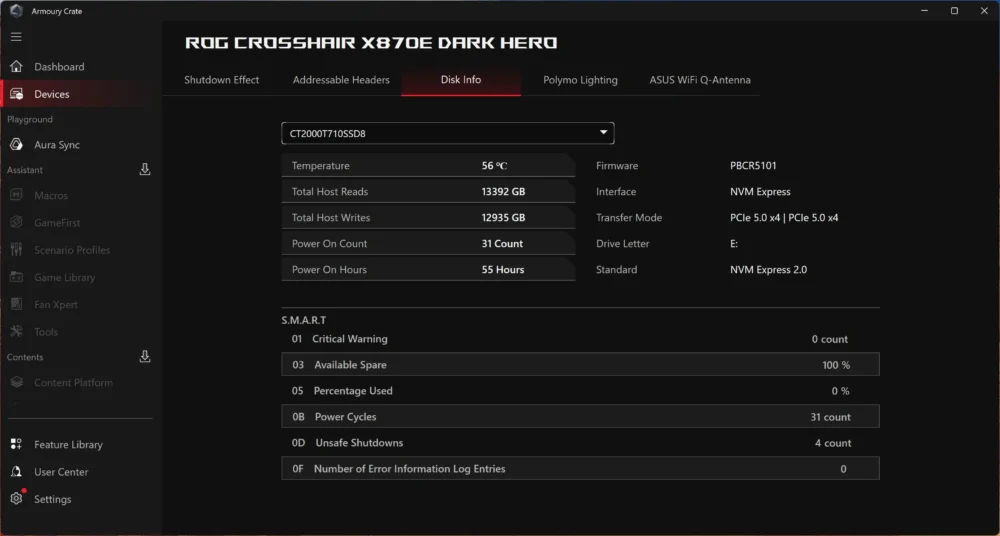Click the Game Library label
Viewport: 1000px width, 536px height.
[x=64, y=278]
